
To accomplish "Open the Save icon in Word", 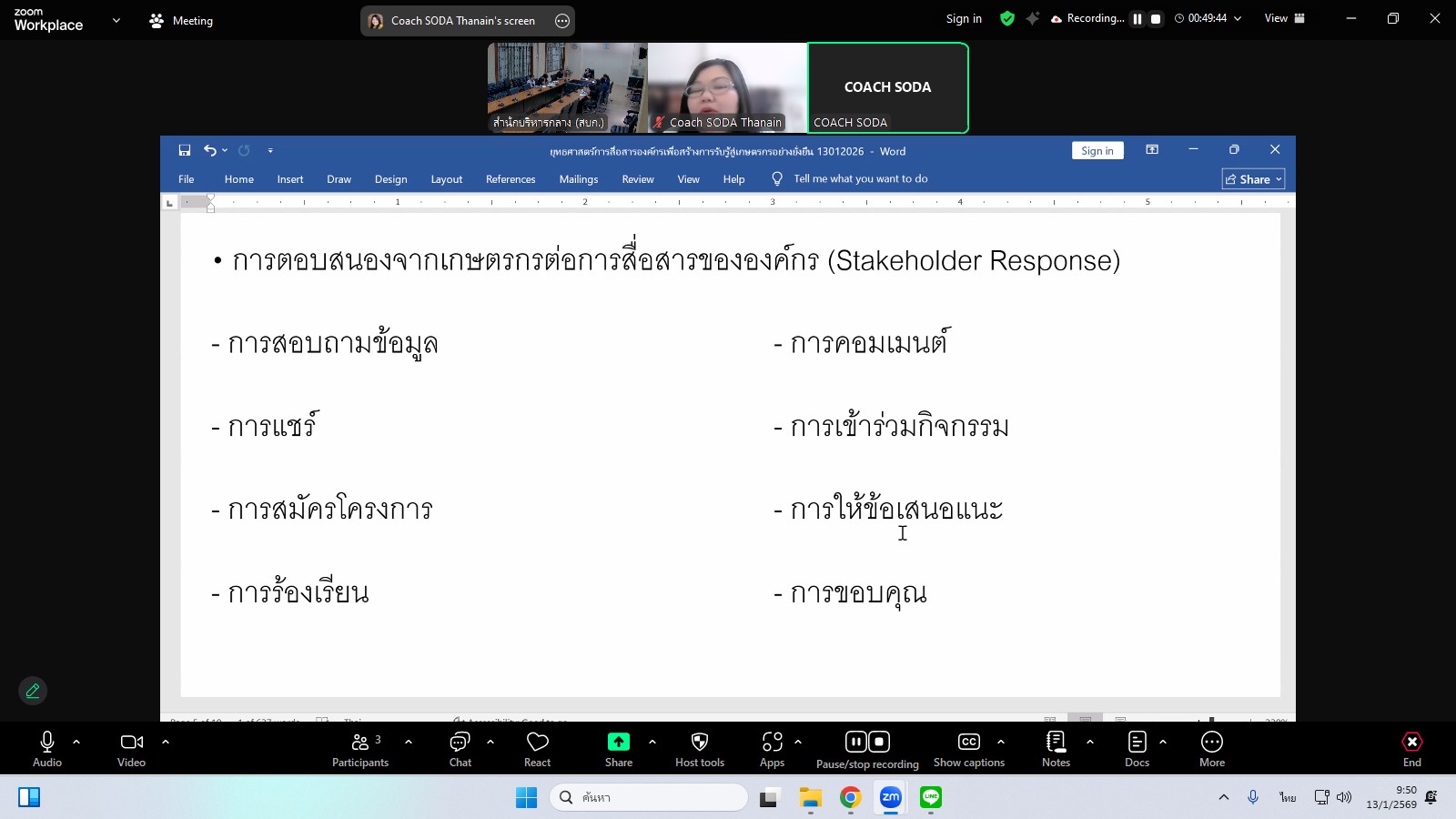I will tap(185, 150).
